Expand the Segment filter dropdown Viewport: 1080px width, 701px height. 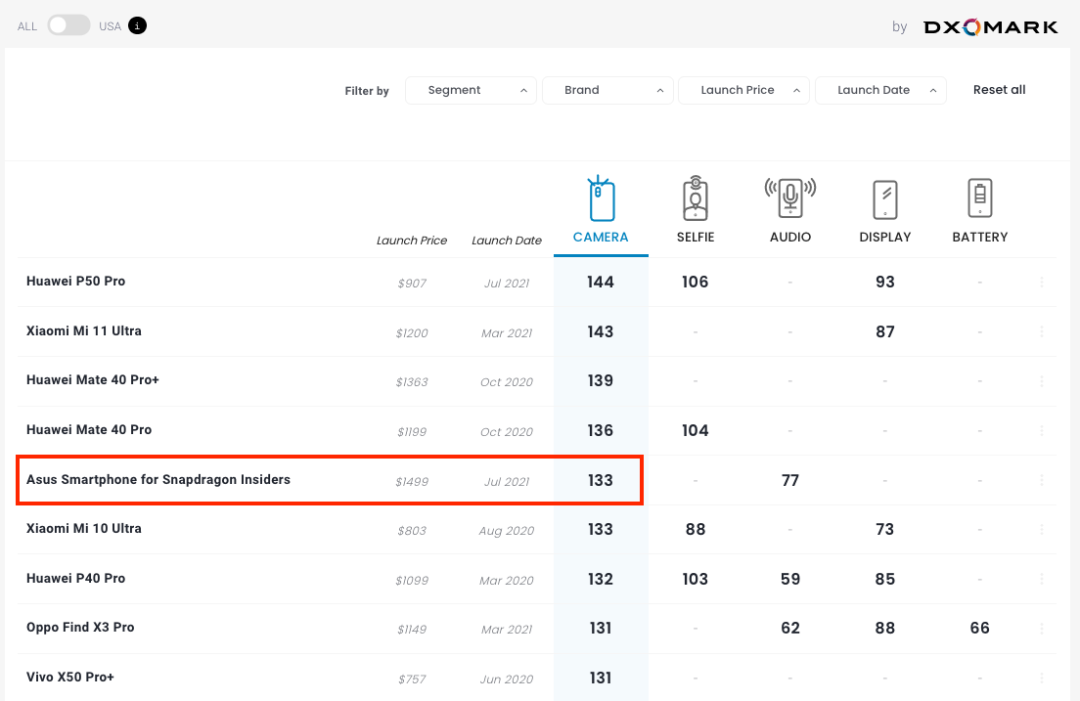point(471,90)
